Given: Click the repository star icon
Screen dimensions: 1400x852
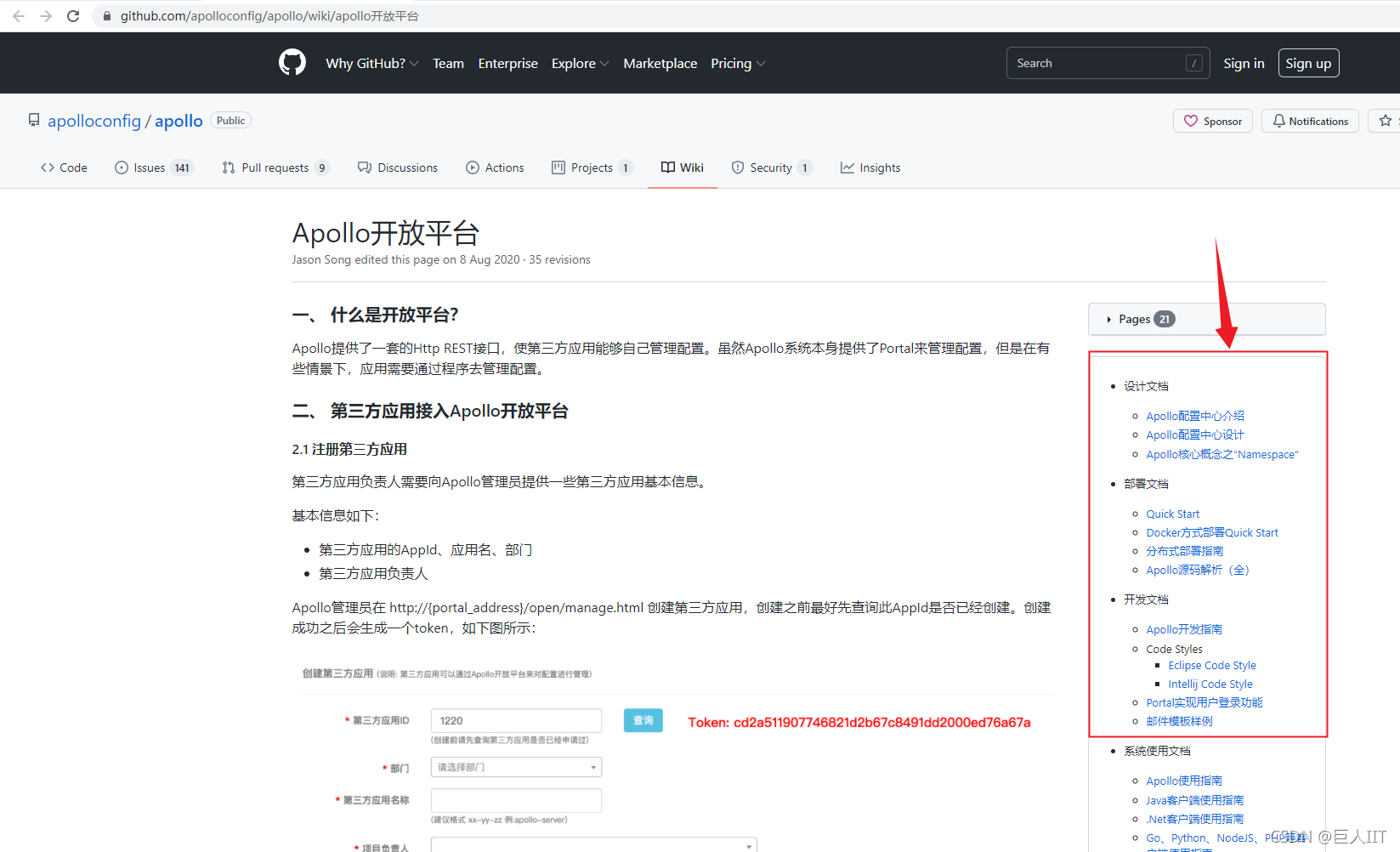Looking at the screenshot, I should coord(1384,121).
